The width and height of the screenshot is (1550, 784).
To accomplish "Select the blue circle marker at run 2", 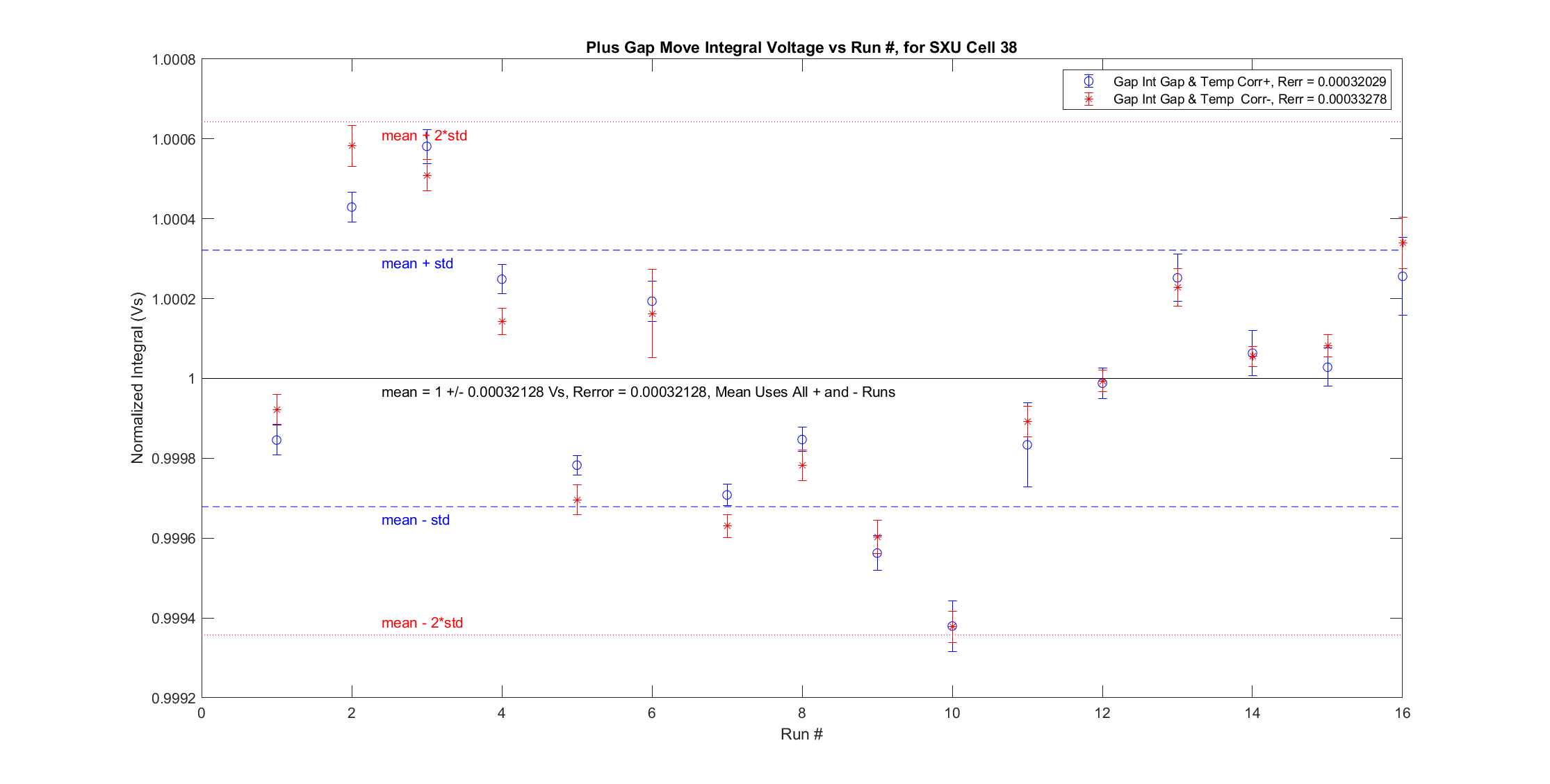I will pos(352,207).
